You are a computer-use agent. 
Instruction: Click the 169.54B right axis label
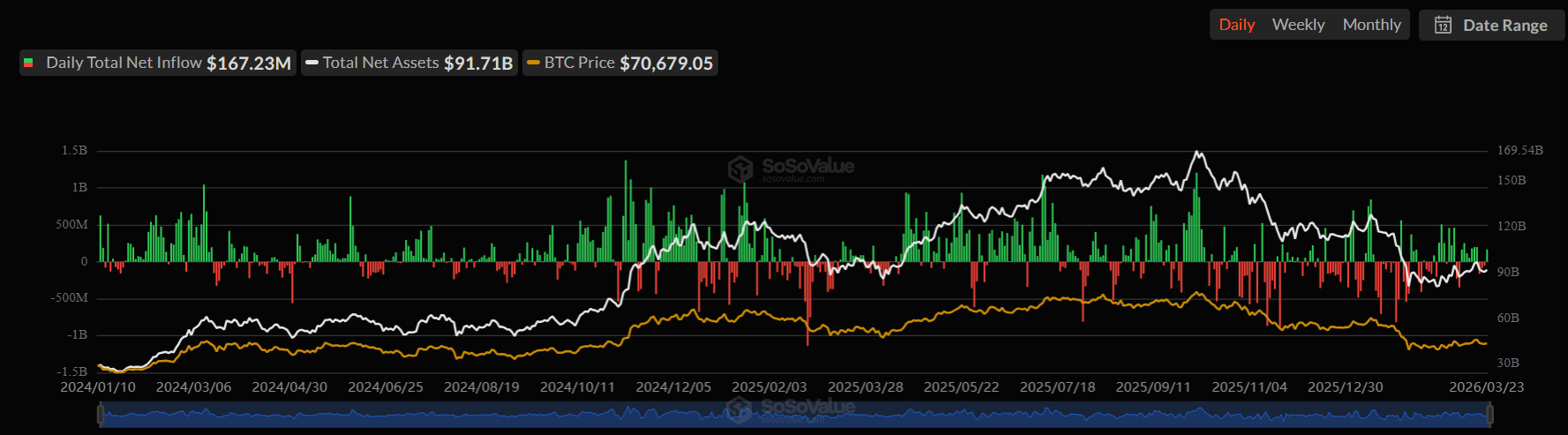point(1520,151)
